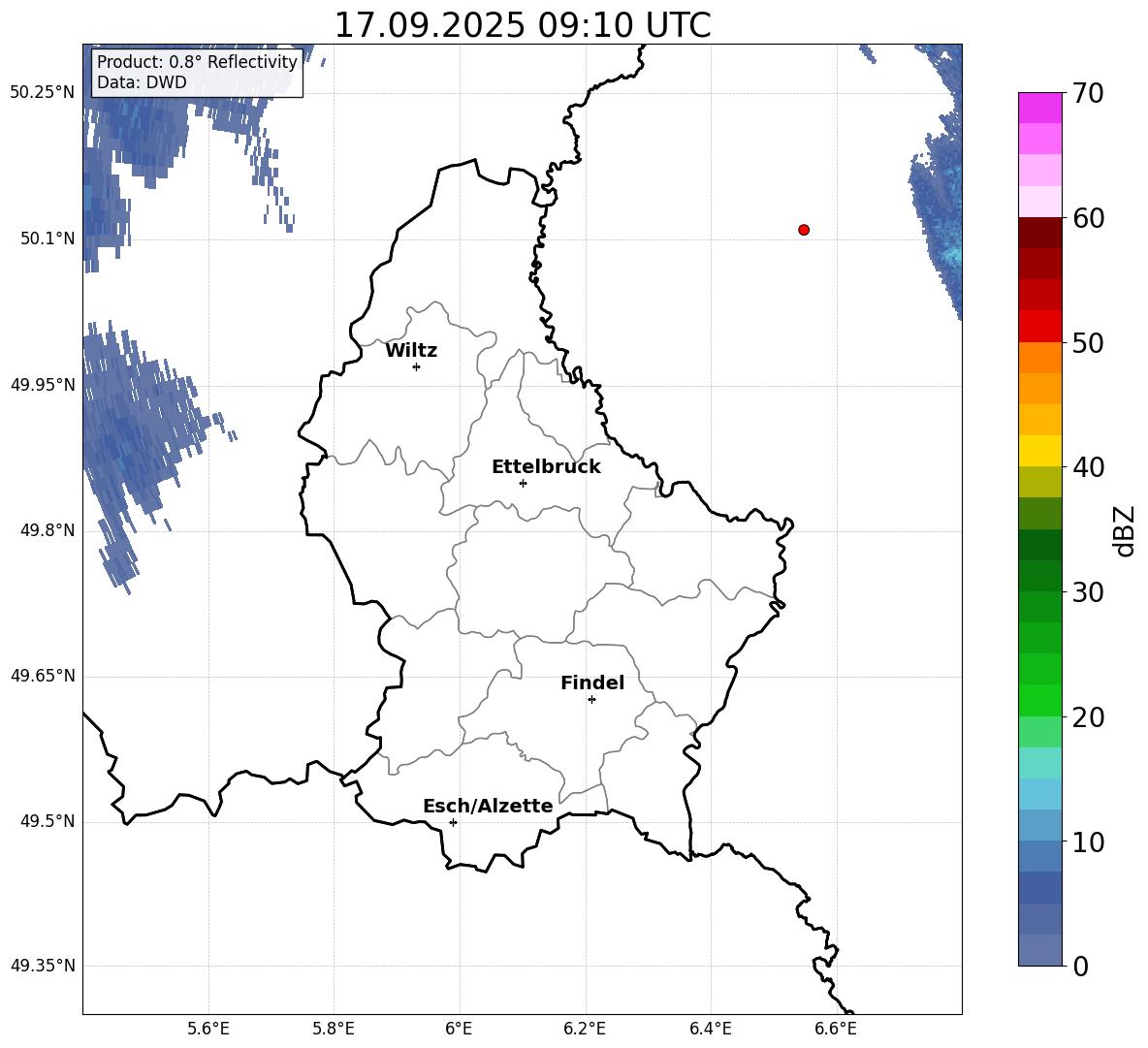Click the bright green colorbar segment above 20
Viewport: 1148px width, 1048px height.
pyautogui.click(x=1039, y=700)
